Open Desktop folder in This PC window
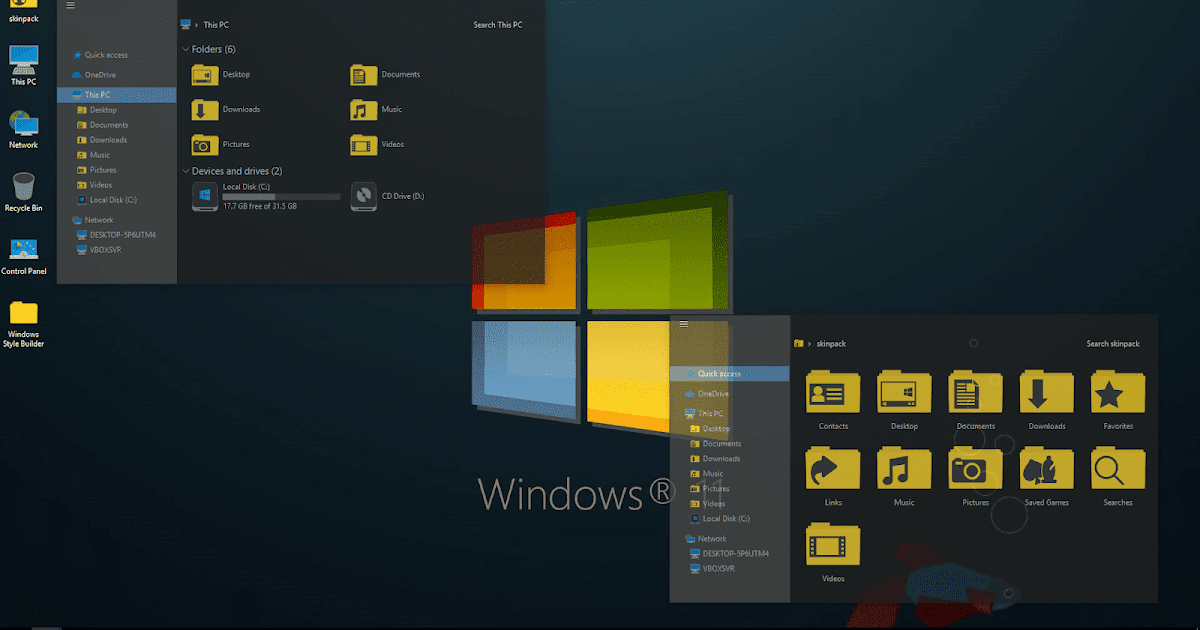 [x=206, y=74]
